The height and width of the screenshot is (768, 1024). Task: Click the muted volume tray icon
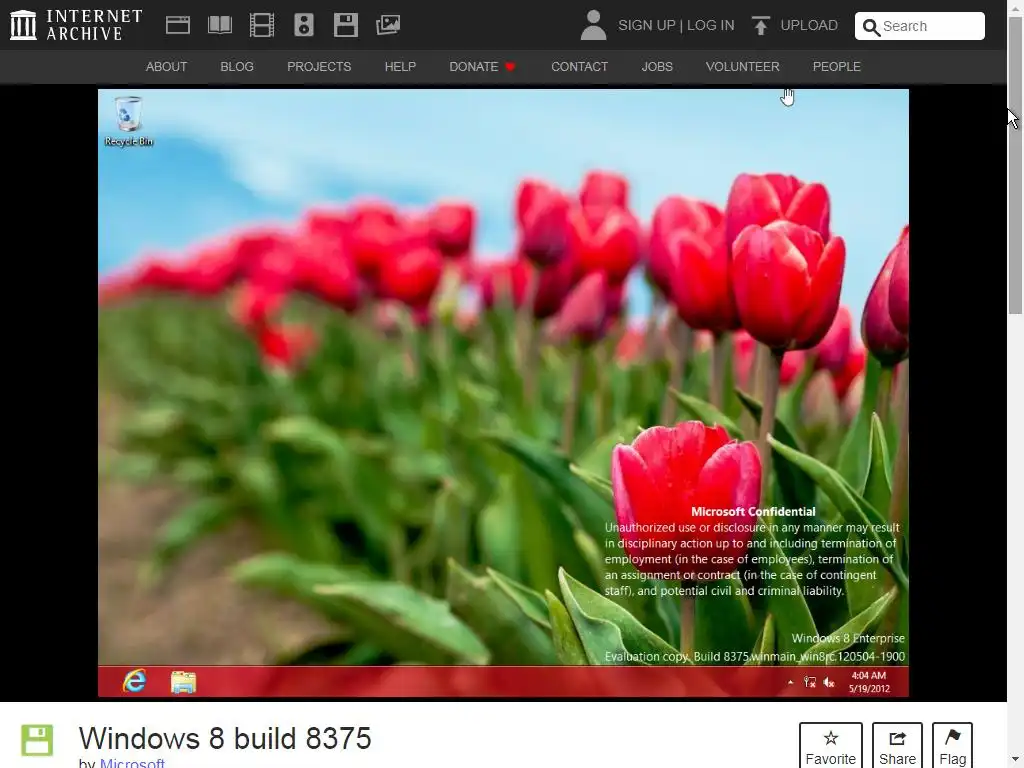coord(829,682)
